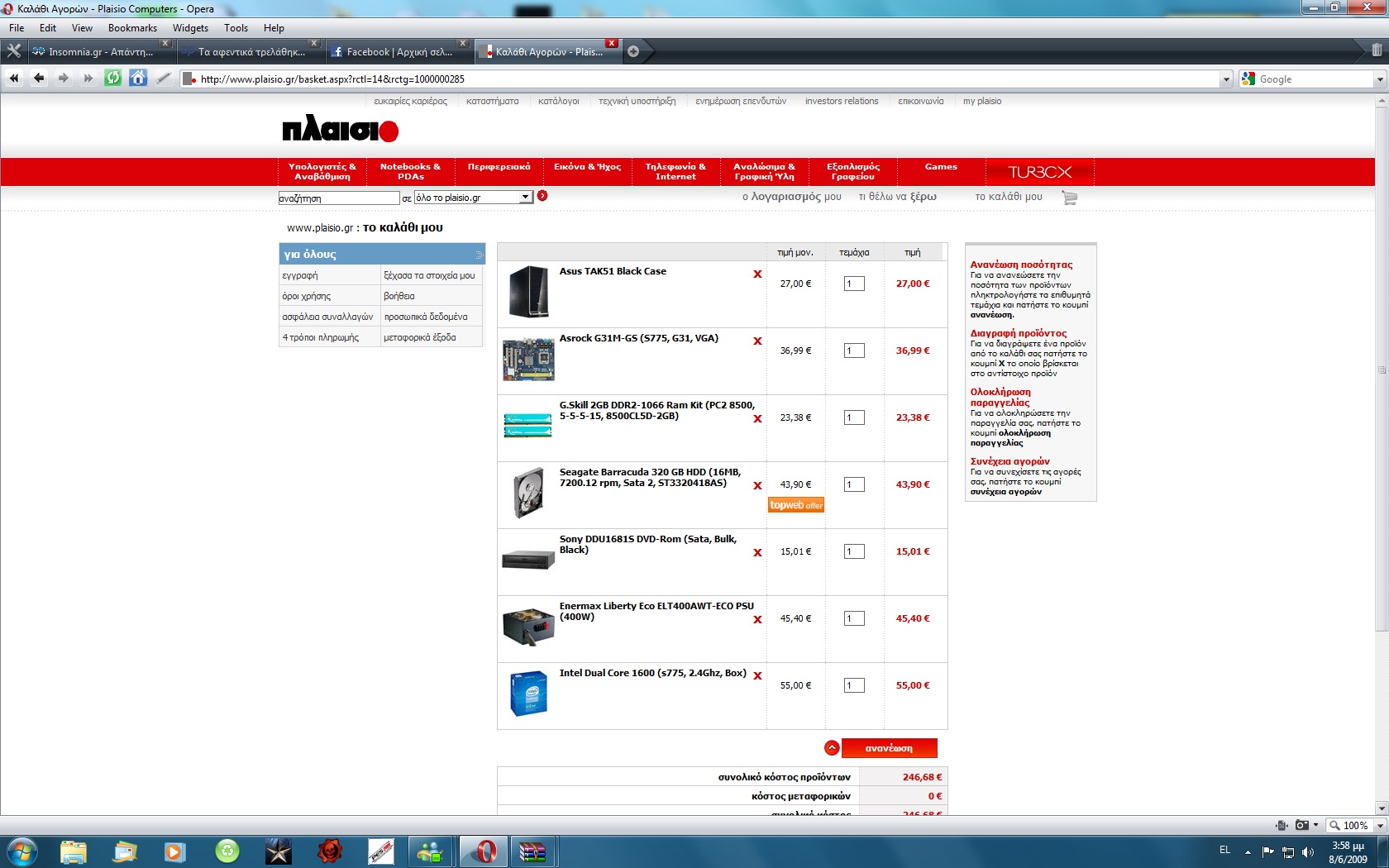Open the Games category link
The image size is (1389, 868).
click(941, 167)
